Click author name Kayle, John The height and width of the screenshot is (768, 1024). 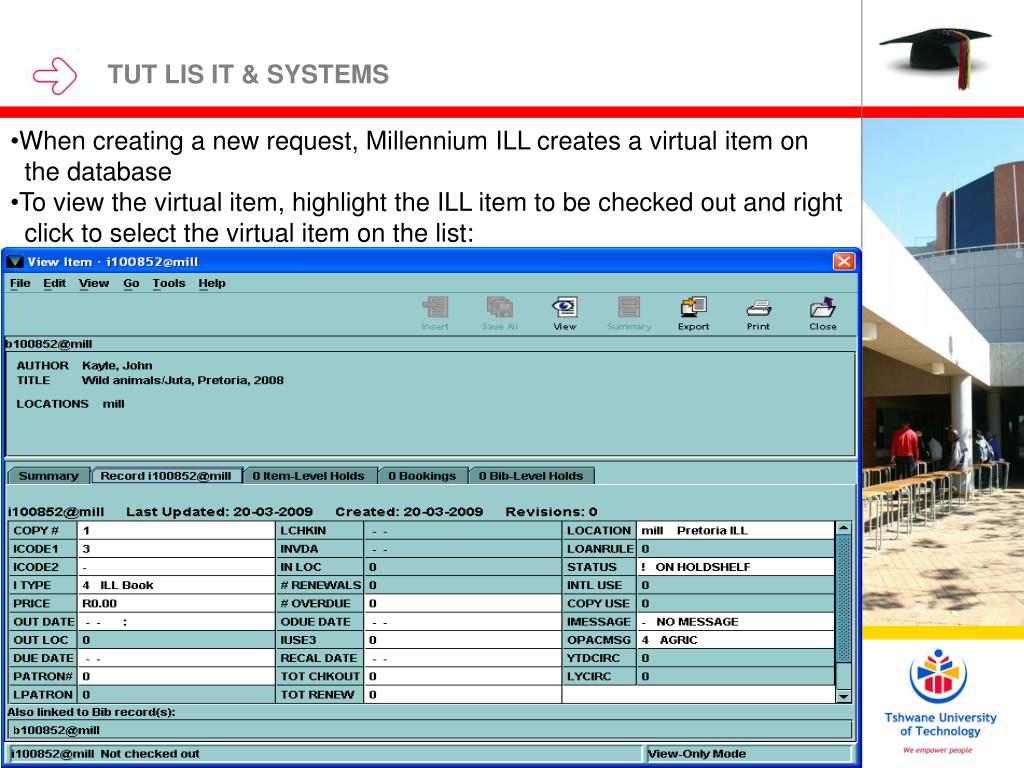click(117, 366)
